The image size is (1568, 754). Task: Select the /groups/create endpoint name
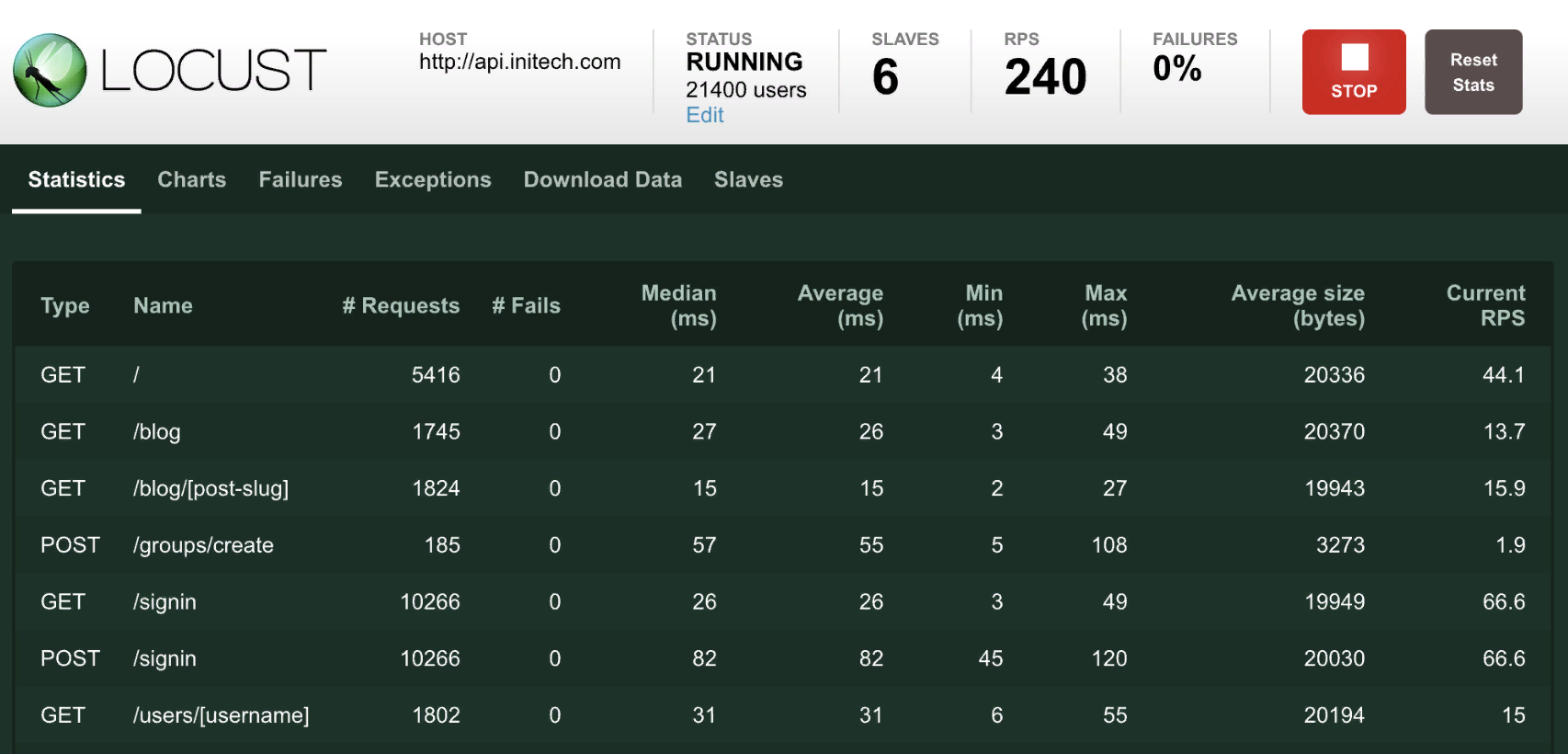pyautogui.click(x=203, y=545)
